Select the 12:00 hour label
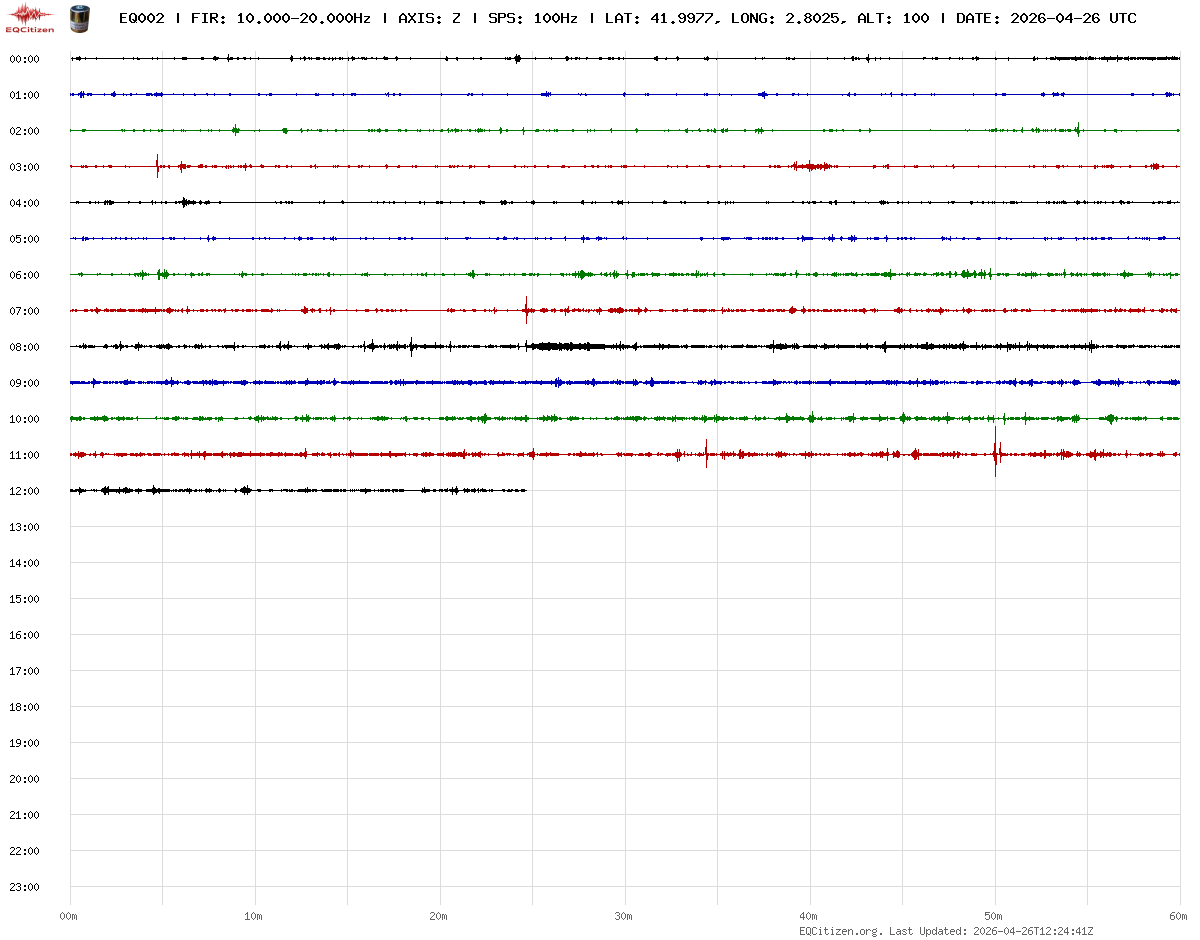 pyautogui.click(x=24, y=491)
